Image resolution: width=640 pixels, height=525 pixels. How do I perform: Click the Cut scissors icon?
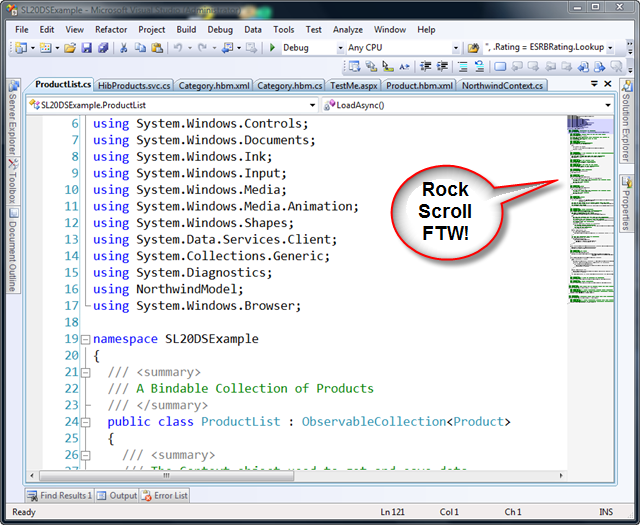tap(124, 47)
